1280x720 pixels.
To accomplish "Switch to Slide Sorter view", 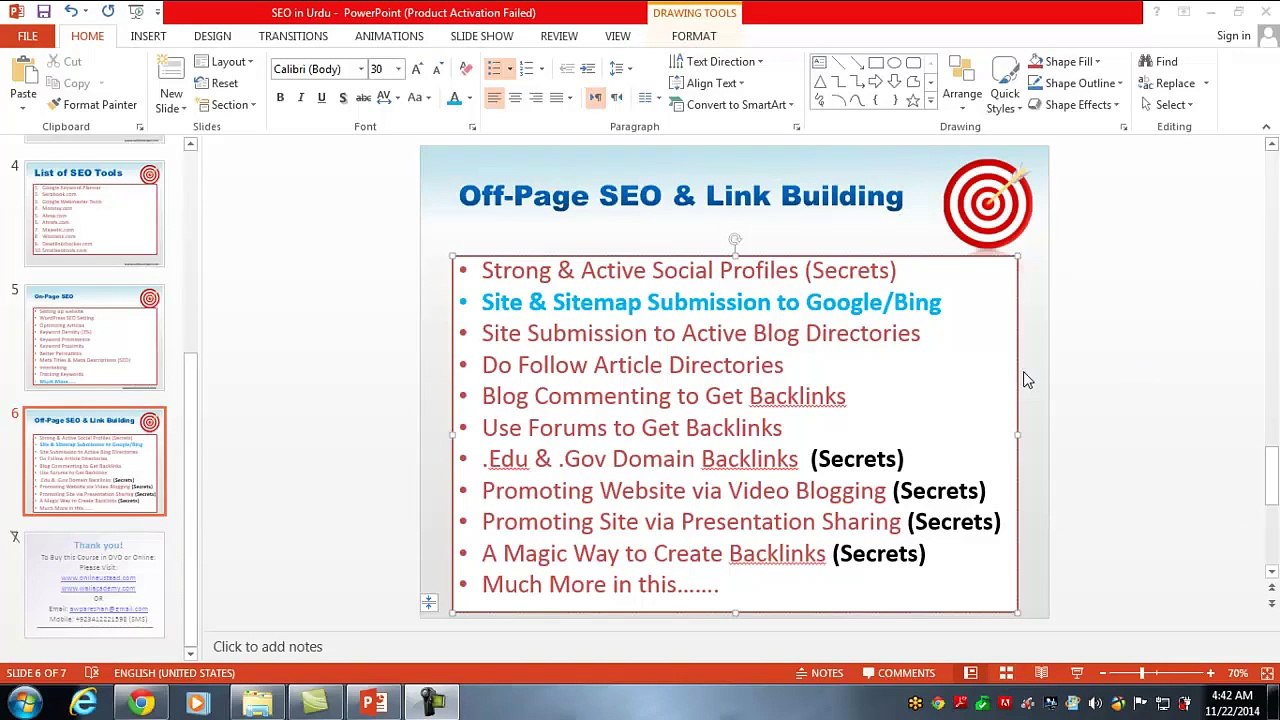I will (x=1006, y=673).
